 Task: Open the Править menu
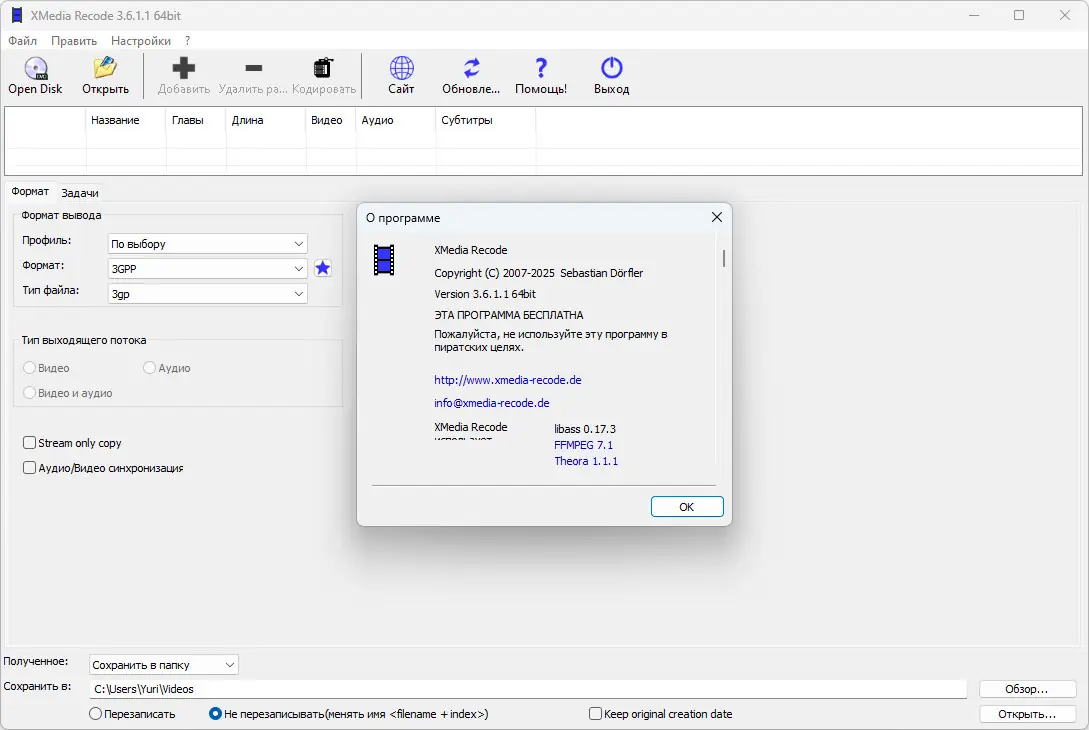click(74, 41)
